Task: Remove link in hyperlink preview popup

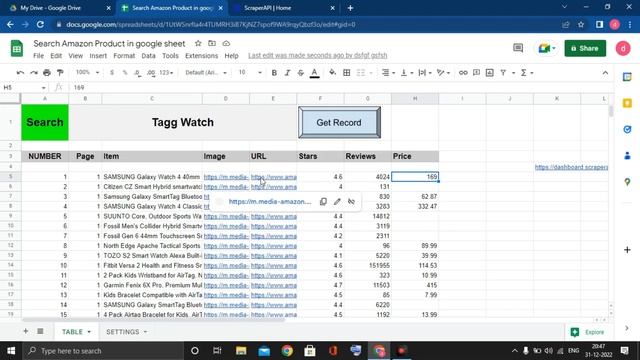Action: pos(351,202)
